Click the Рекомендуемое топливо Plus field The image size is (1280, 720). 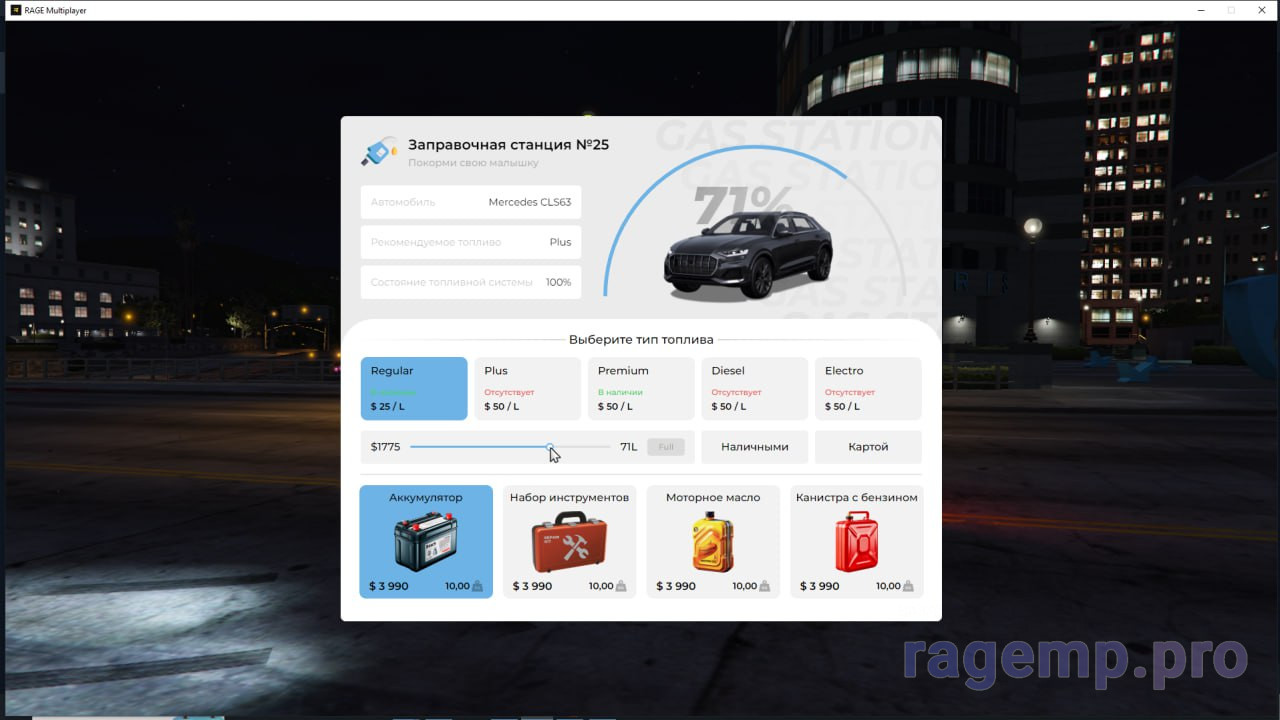pyautogui.click(x=471, y=242)
